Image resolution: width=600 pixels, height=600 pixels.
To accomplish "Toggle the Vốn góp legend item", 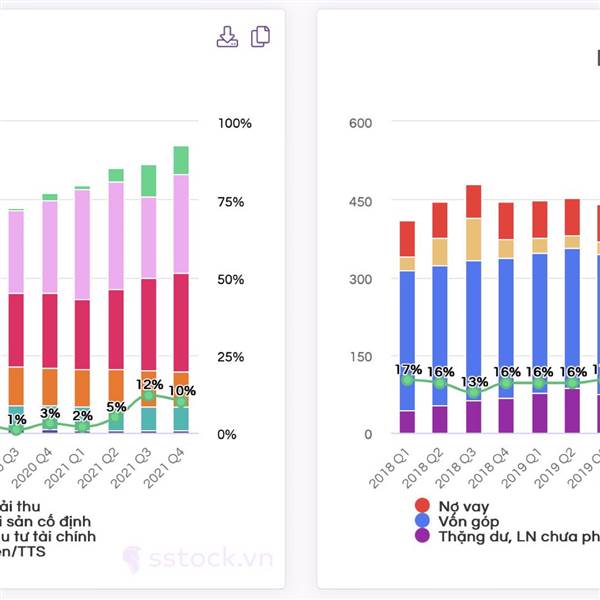I will coord(457,521).
